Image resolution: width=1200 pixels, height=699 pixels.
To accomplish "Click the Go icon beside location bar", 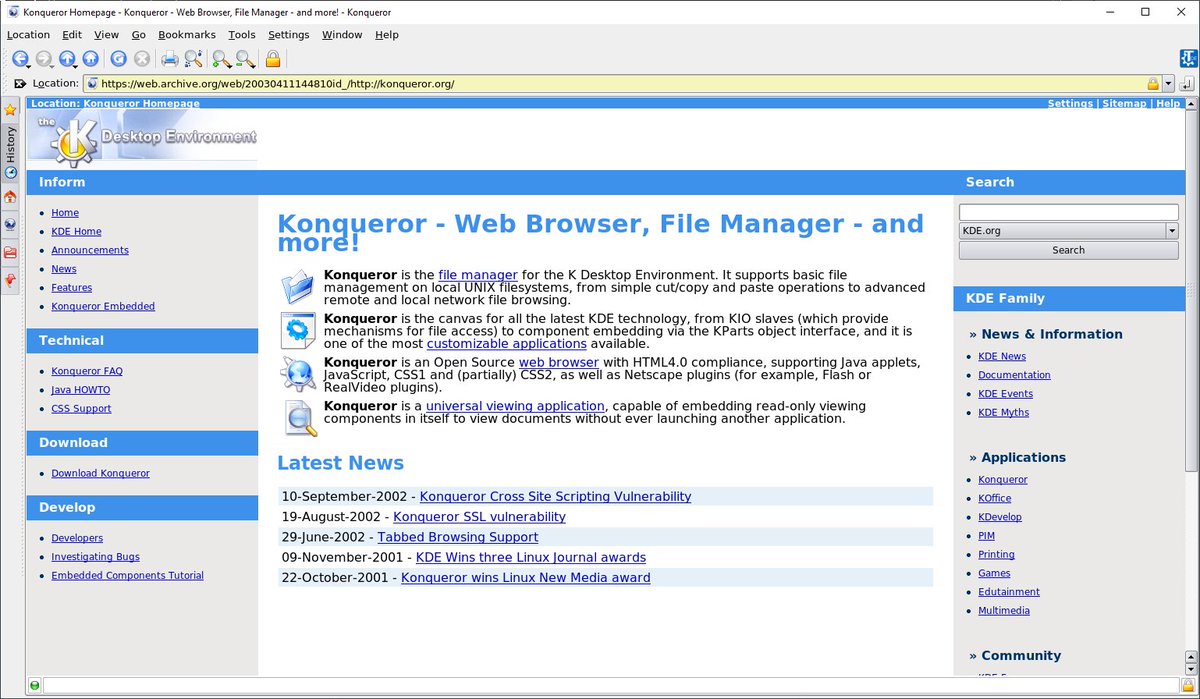I will coord(1188,83).
